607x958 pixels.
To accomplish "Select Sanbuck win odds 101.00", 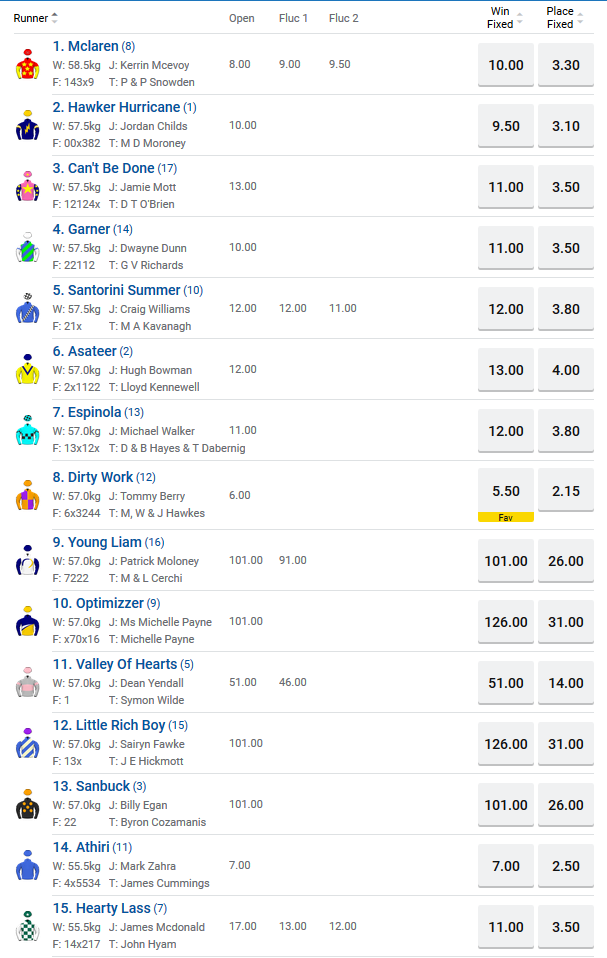I will [x=506, y=805].
